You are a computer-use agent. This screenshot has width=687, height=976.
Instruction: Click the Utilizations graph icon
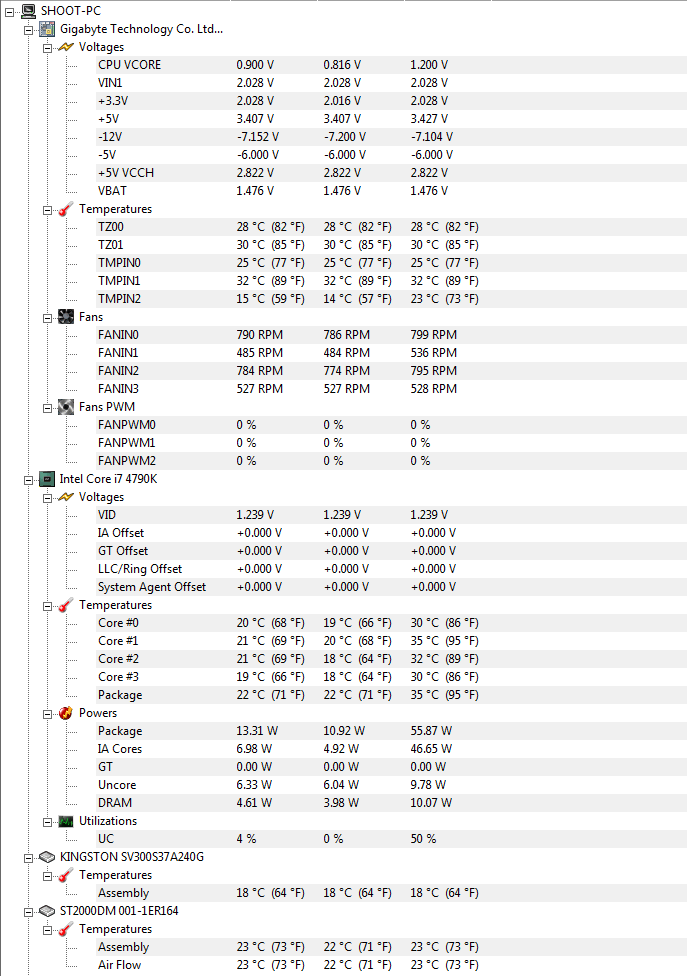coord(66,821)
